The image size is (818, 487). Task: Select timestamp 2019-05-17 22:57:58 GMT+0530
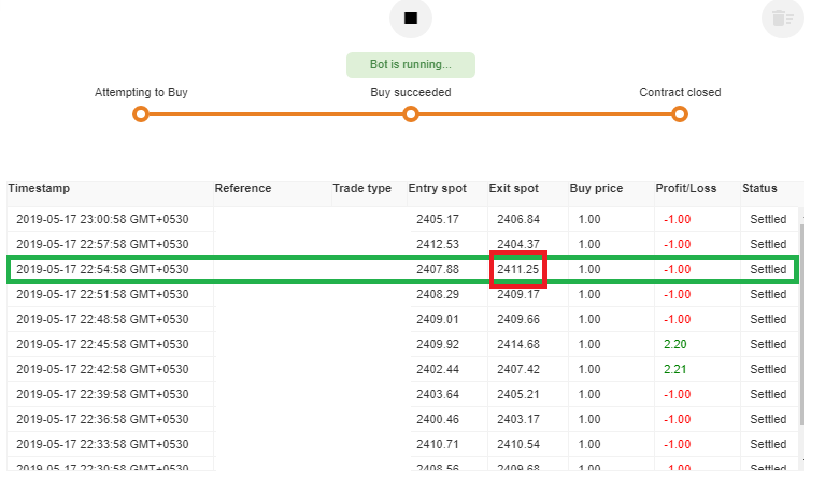pos(102,244)
